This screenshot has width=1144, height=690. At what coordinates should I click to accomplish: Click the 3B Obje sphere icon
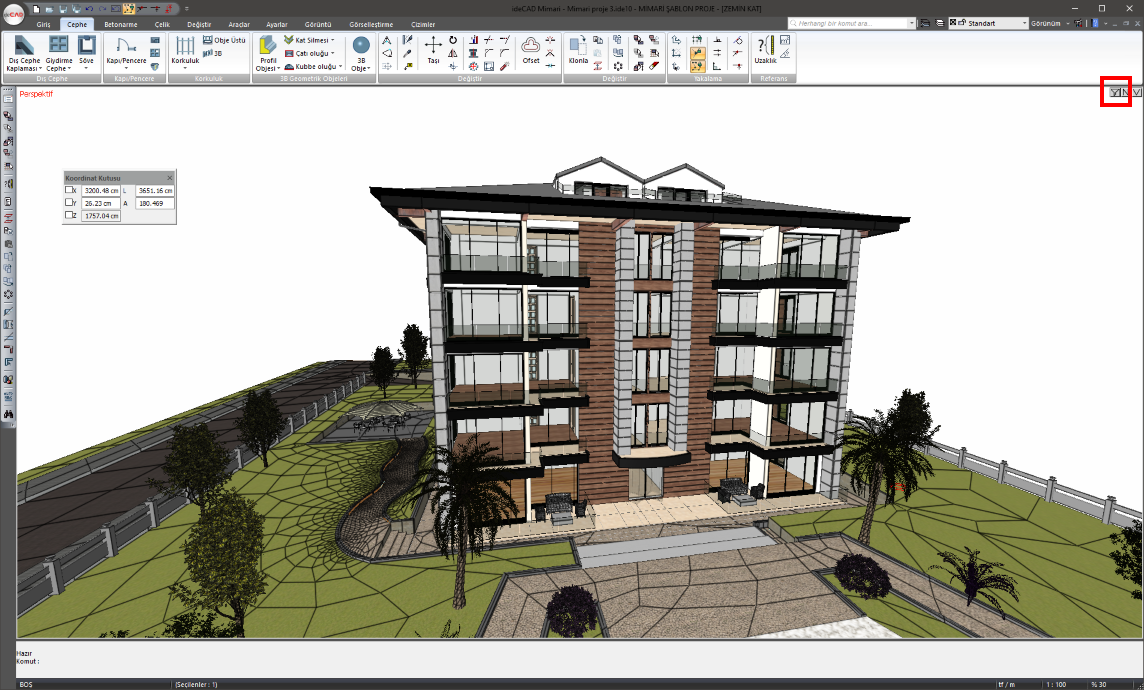tap(360, 45)
